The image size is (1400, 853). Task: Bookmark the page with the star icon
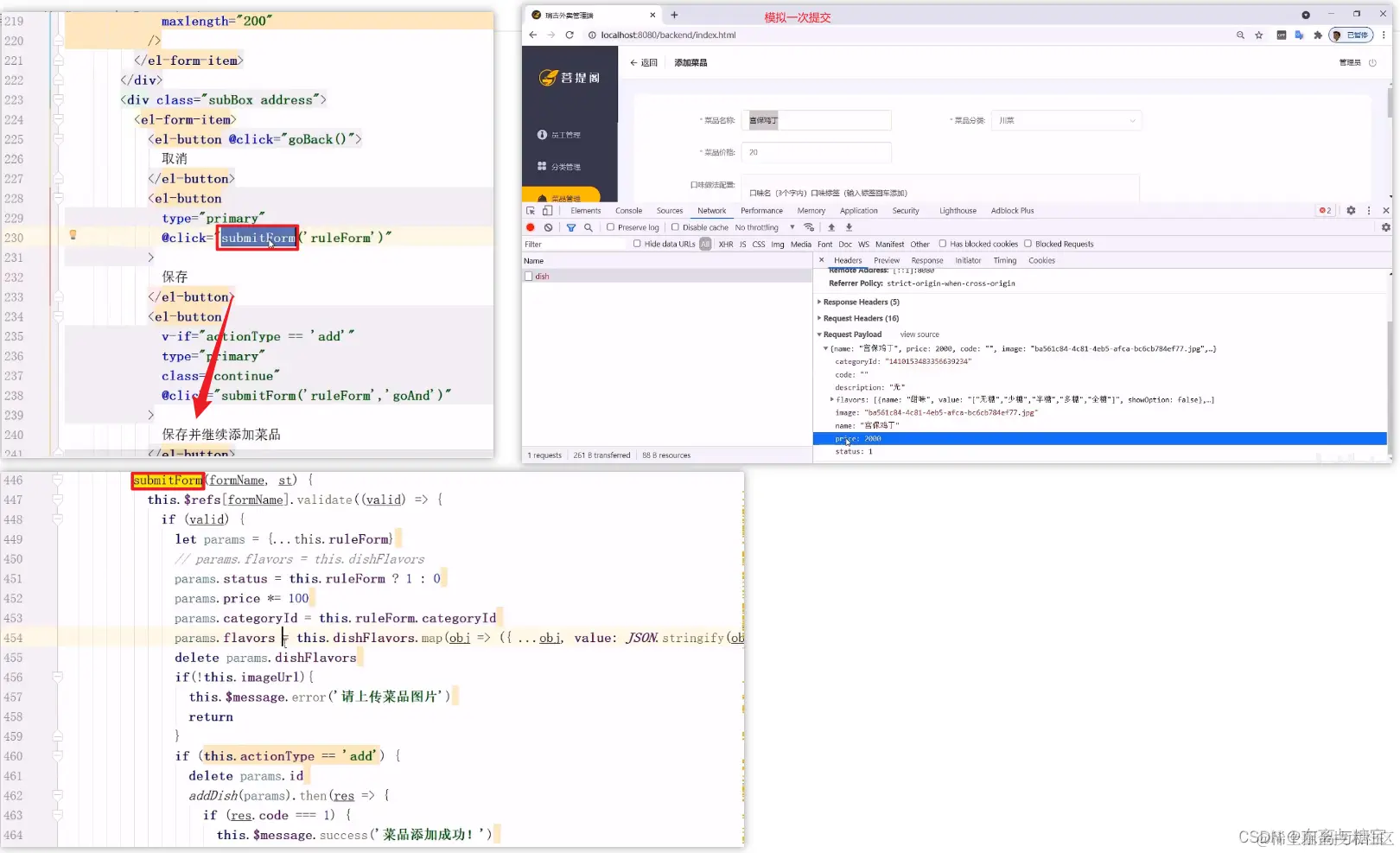tap(1259, 35)
